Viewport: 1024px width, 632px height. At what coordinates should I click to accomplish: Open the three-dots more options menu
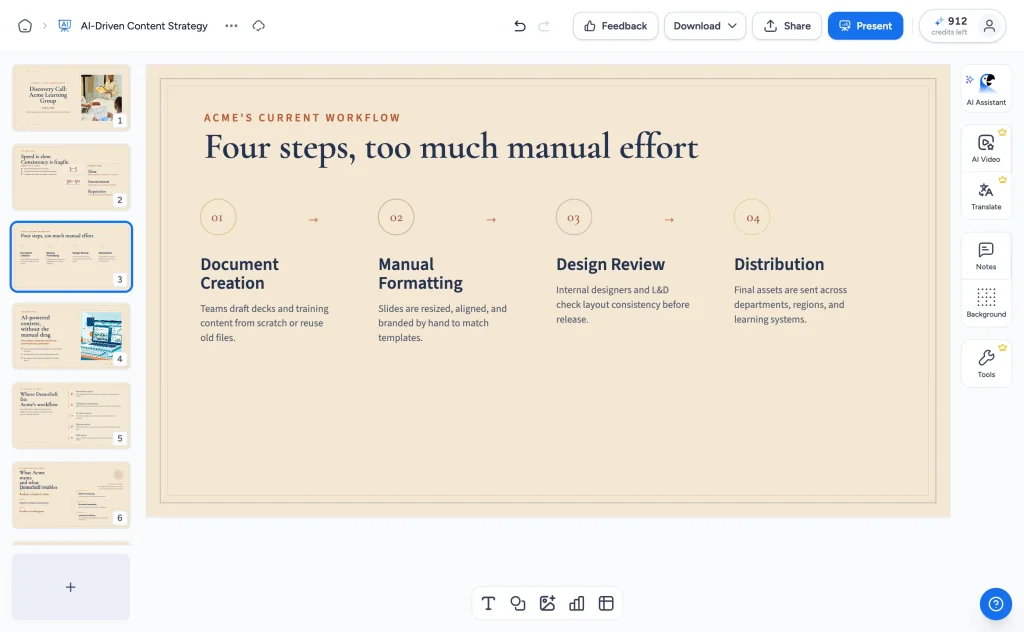point(231,26)
